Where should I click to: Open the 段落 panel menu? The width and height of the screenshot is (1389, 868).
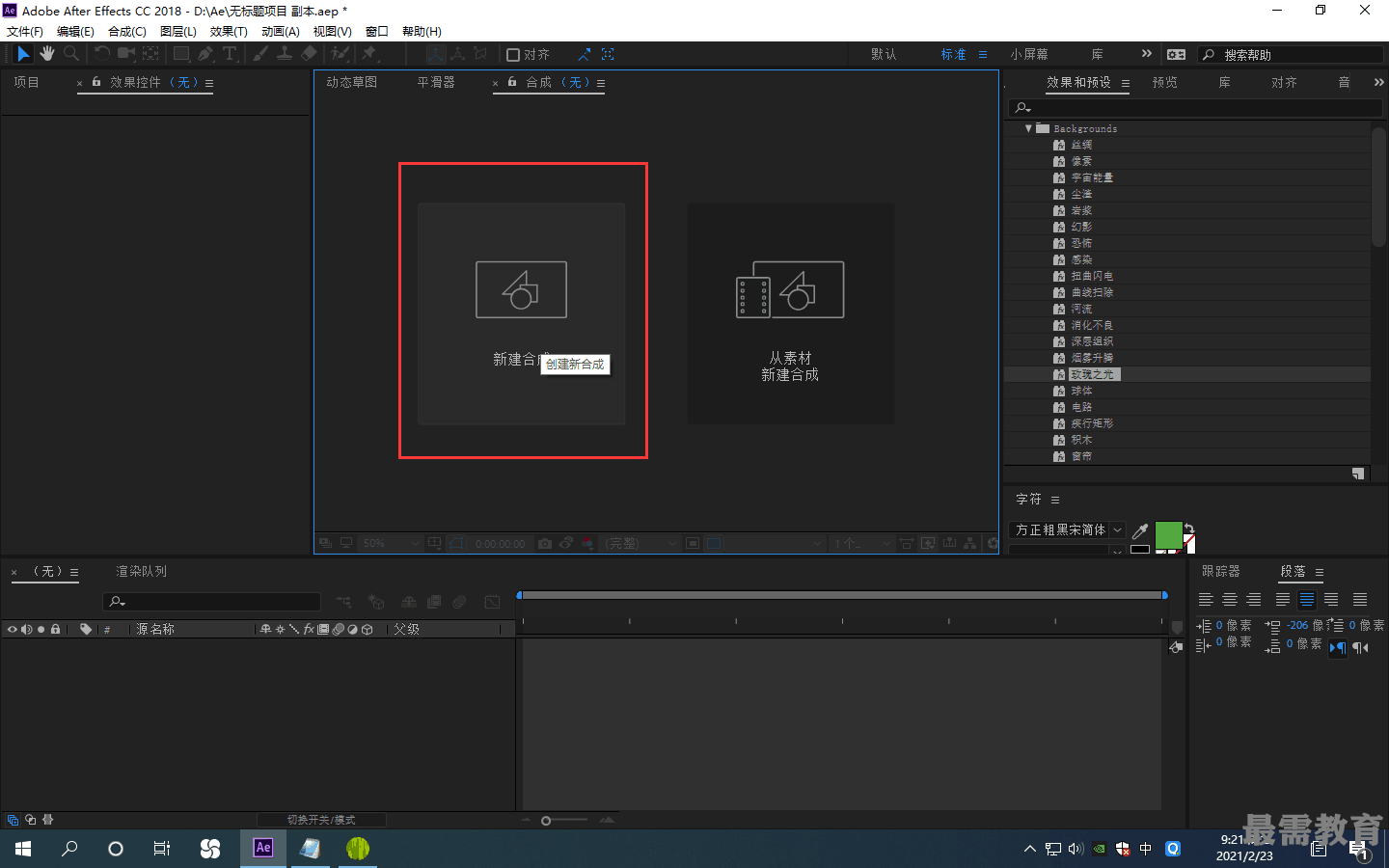click(1320, 572)
